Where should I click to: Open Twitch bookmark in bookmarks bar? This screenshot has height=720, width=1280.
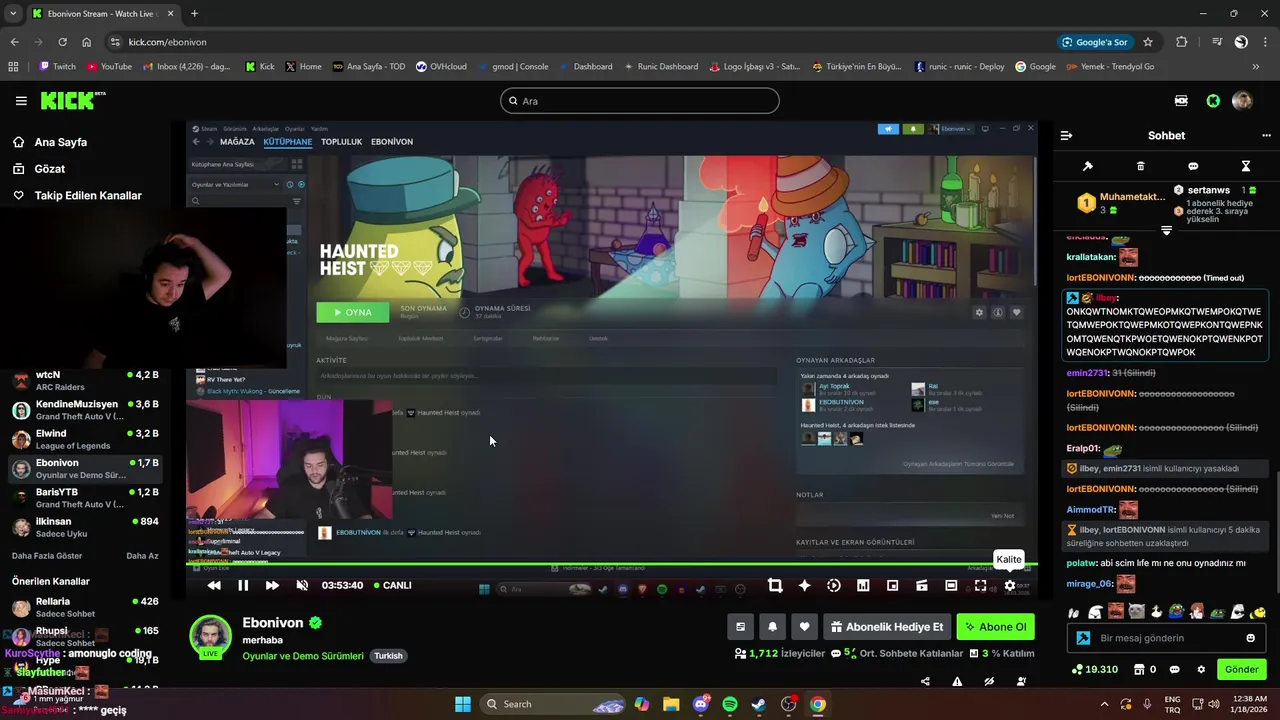[57, 67]
